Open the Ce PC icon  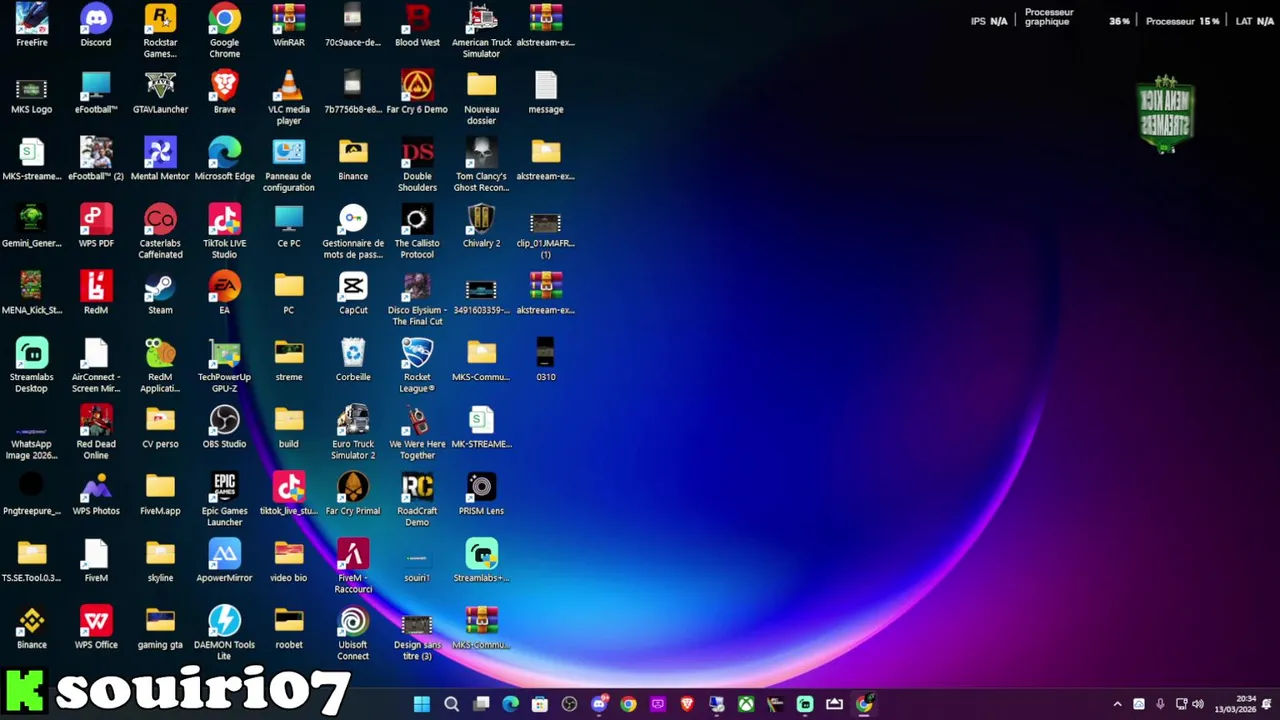click(289, 226)
